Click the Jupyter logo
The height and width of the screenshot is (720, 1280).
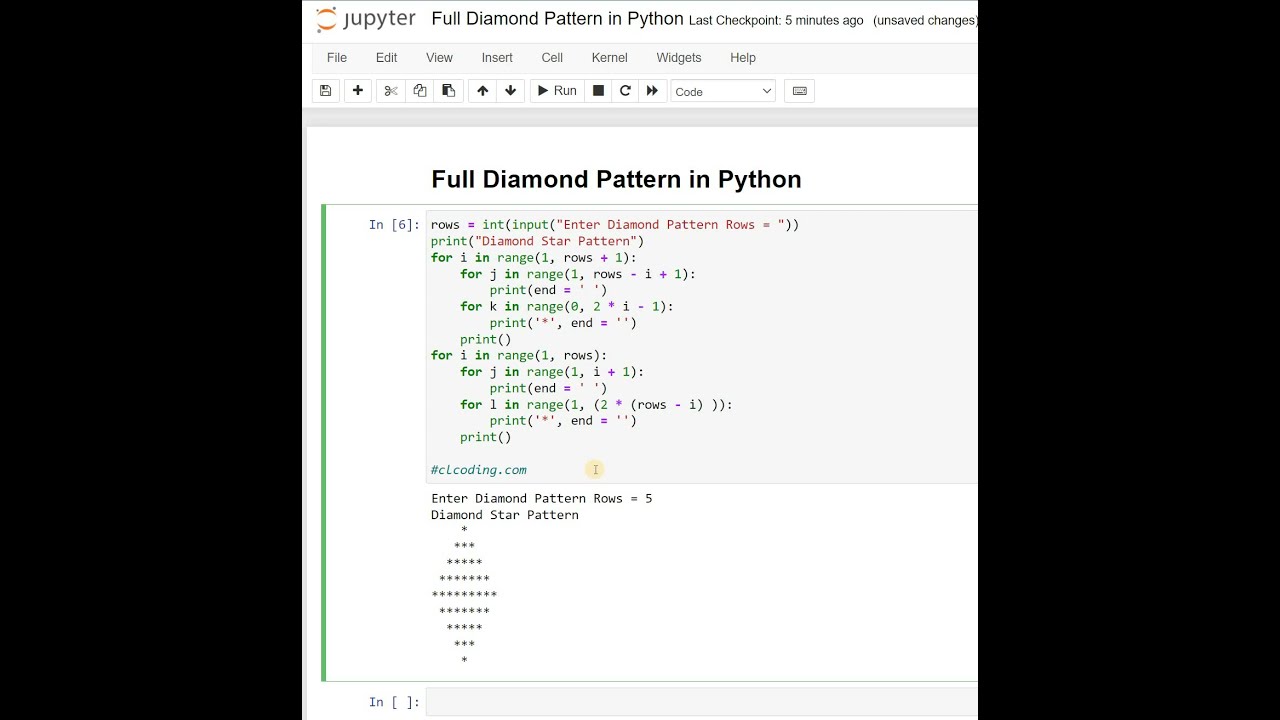point(365,20)
